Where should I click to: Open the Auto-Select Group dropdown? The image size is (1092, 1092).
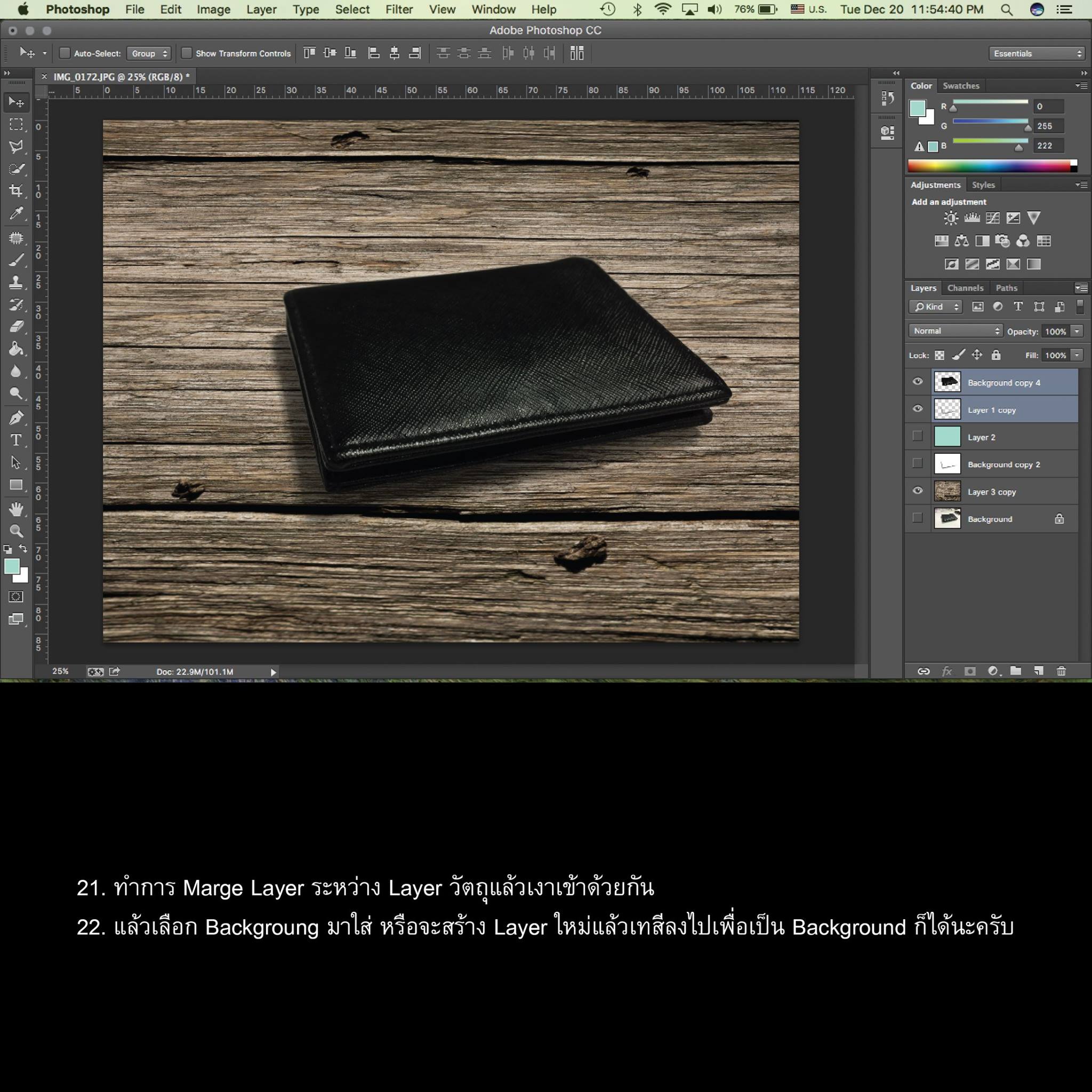coord(149,53)
